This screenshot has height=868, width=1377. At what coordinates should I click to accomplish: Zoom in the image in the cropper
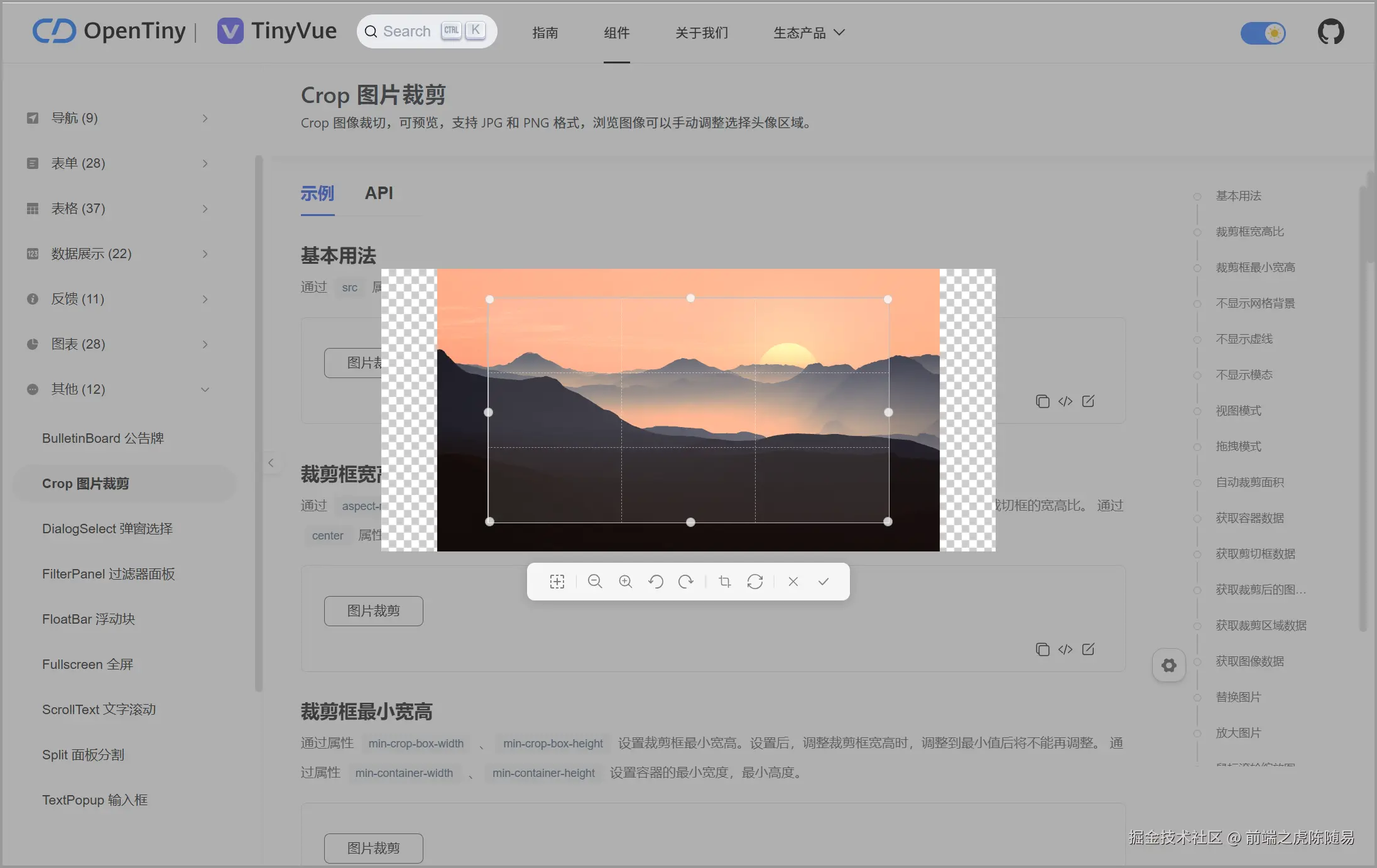click(x=625, y=582)
